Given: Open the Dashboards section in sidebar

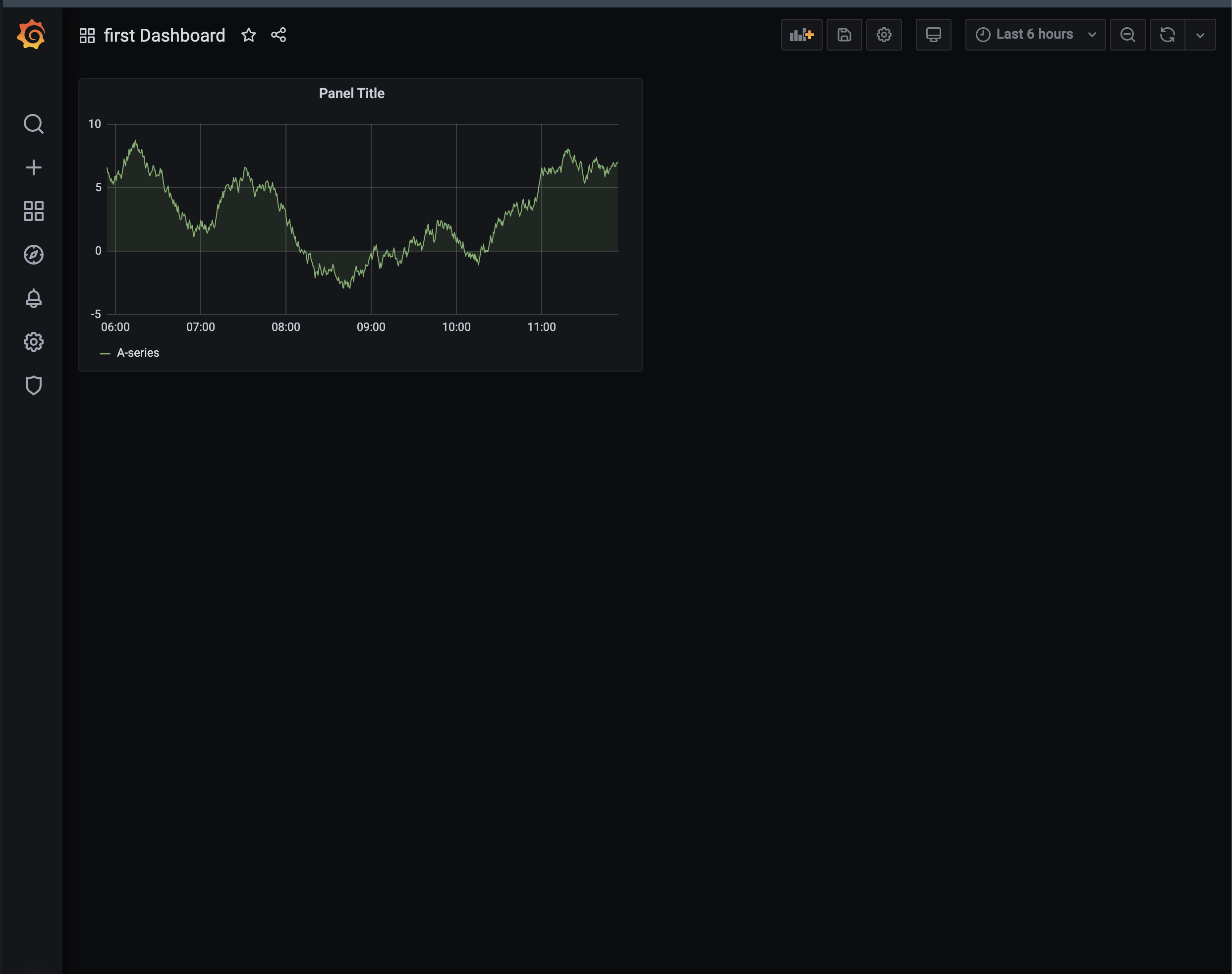Looking at the screenshot, I should pos(33,212).
